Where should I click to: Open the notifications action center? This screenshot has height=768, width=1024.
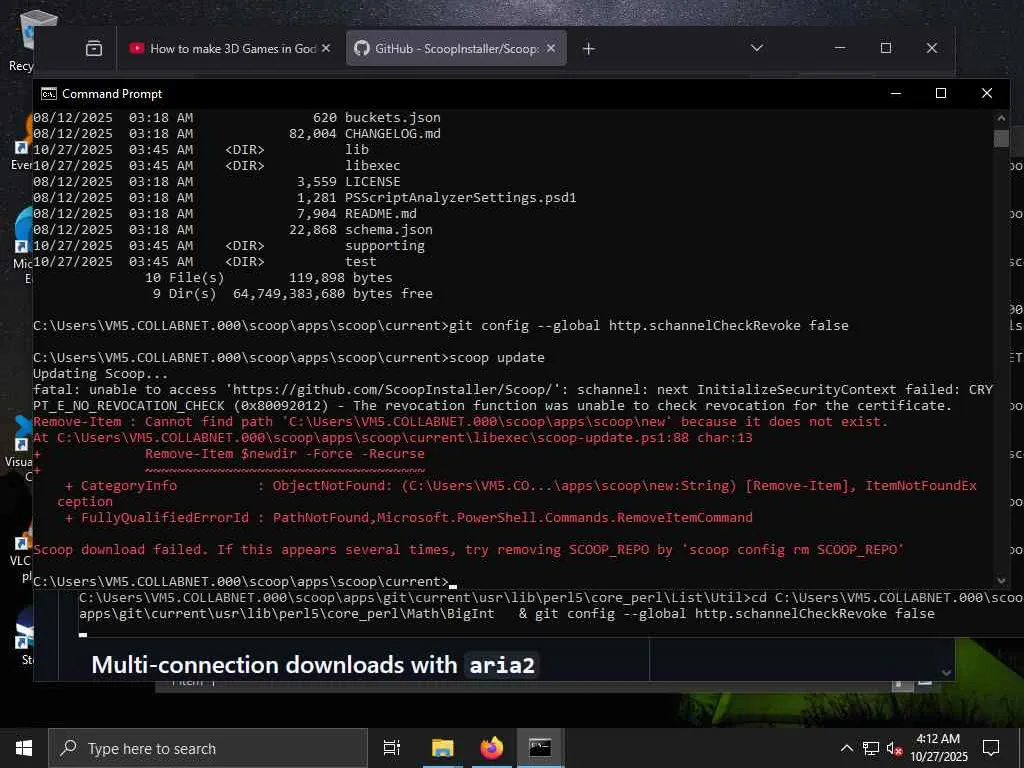click(991, 748)
